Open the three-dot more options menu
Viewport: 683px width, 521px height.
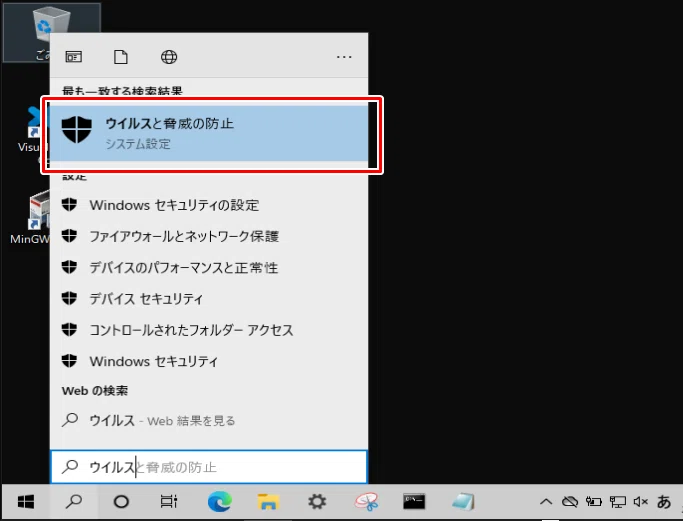point(344,57)
